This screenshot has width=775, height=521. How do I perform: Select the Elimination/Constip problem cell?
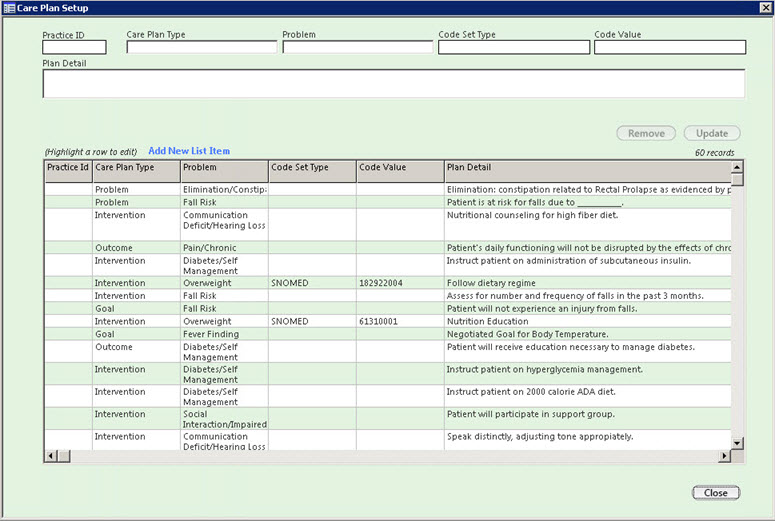(x=224, y=189)
